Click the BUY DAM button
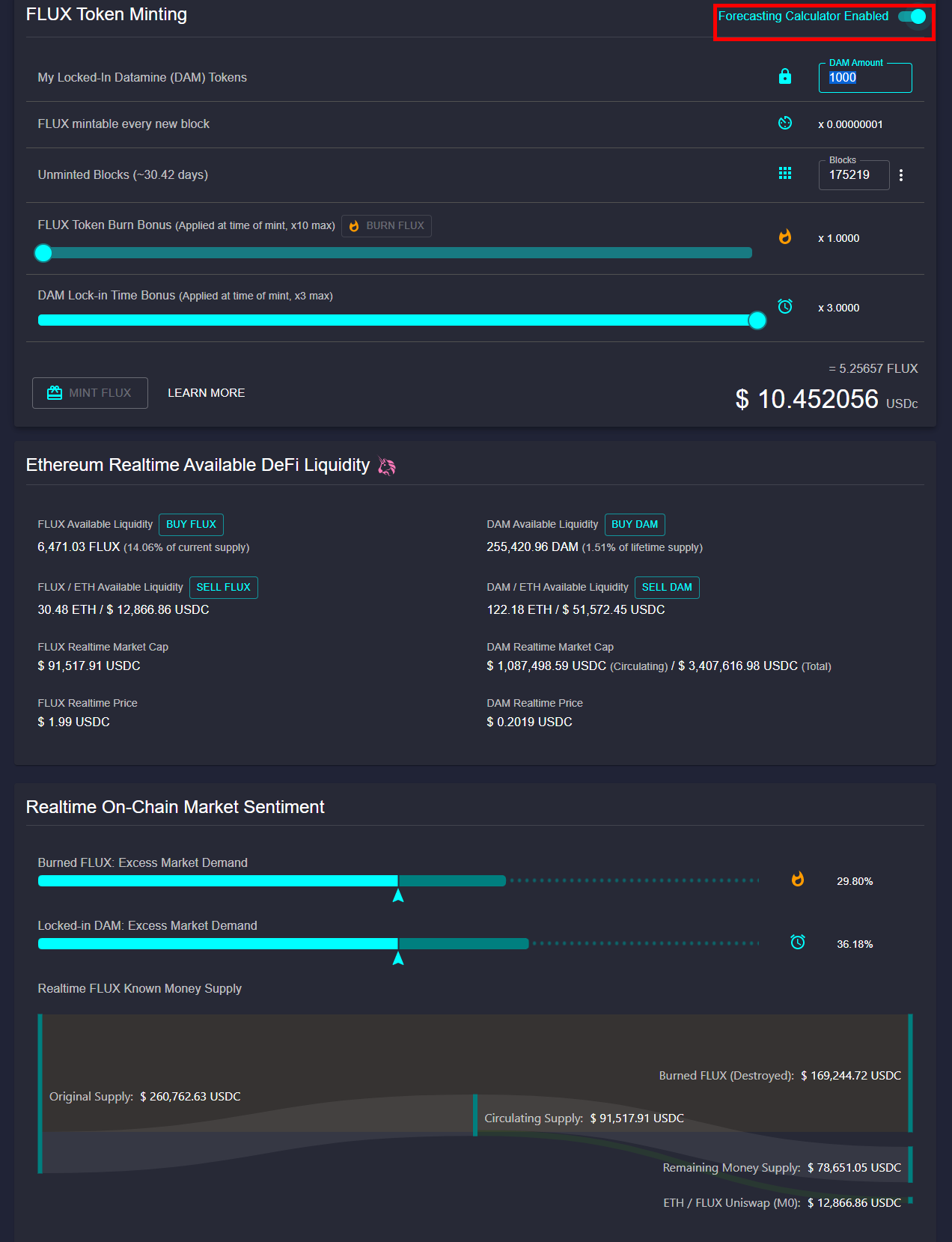The width and height of the screenshot is (952, 1242). point(635,525)
